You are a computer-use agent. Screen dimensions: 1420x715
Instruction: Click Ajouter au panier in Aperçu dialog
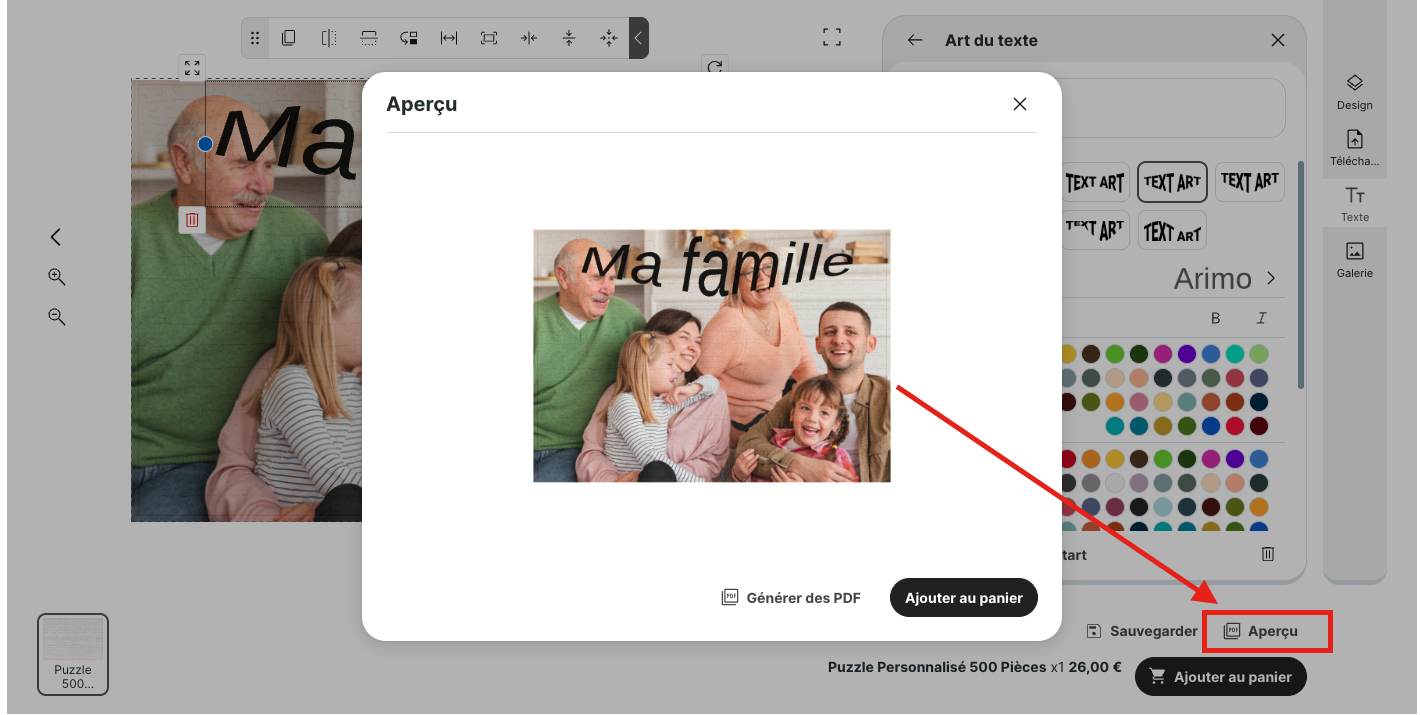963,598
